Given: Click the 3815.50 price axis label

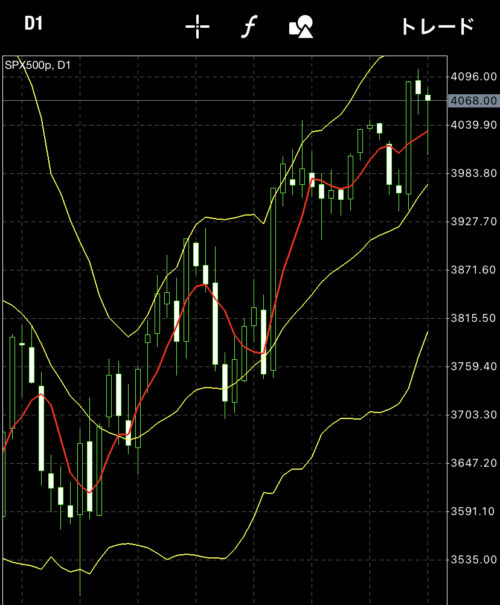Looking at the screenshot, I should tap(474, 318).
